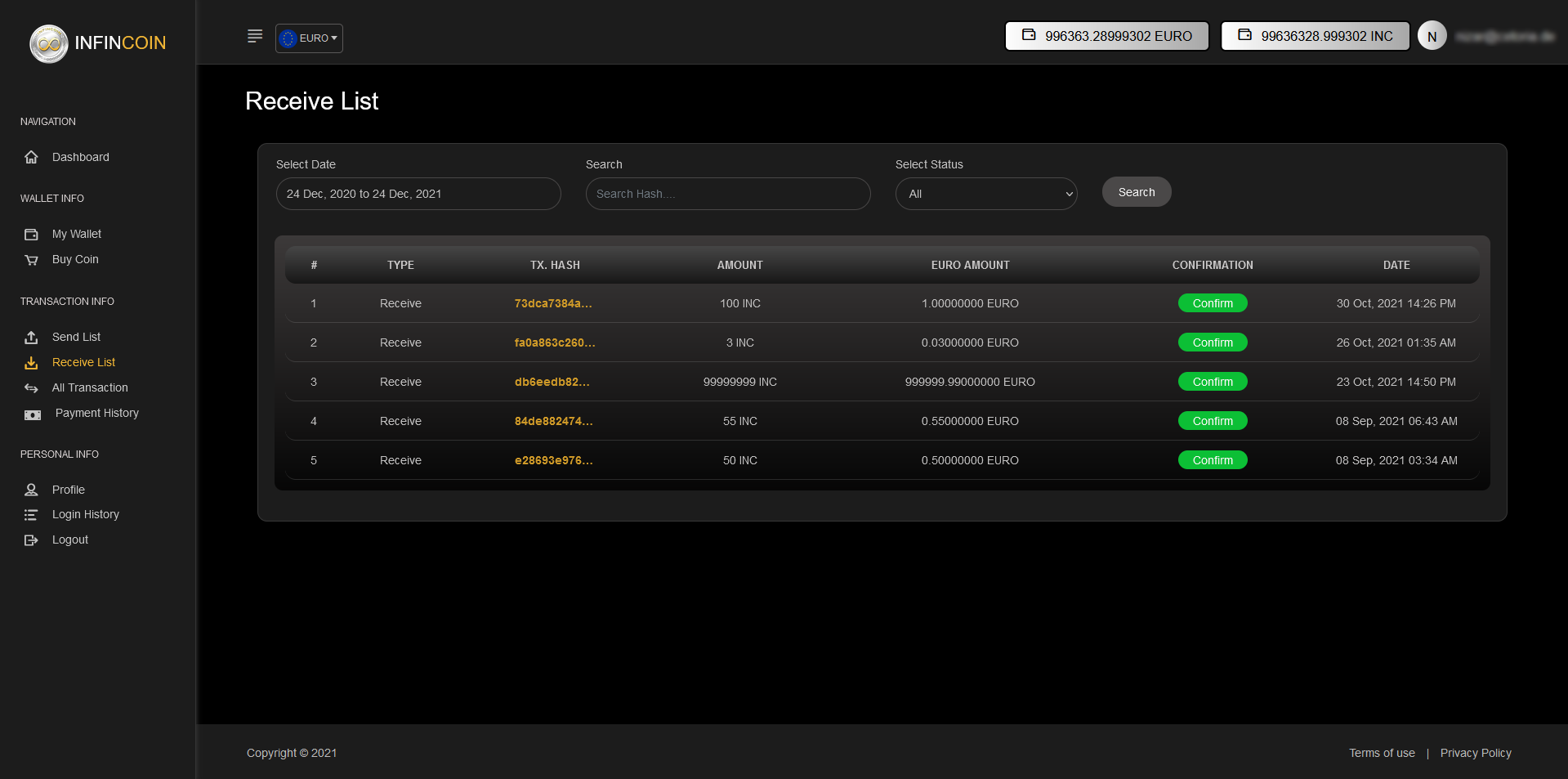
Task: Open the EURO currency dropdown
Action: (x=309, y=38)
